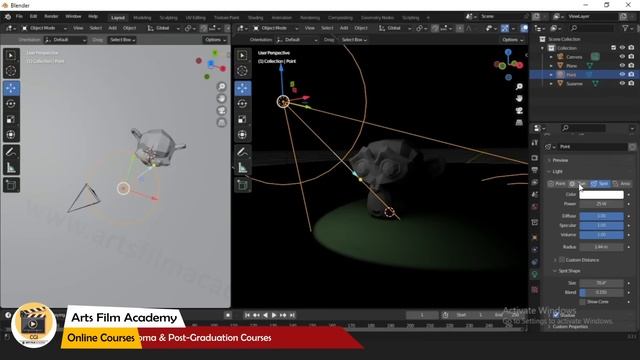Open Object Mode dropdown in right viewport
Image resolution: width=640 pixels, height=360 pixels.
[276, 28]
